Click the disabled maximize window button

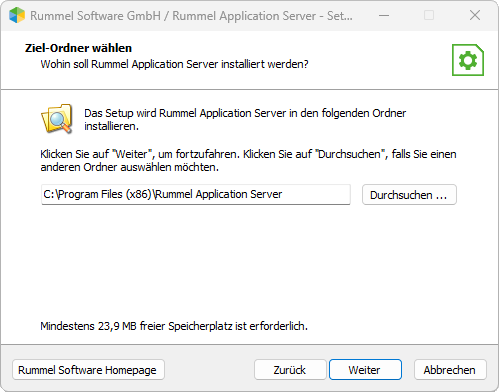[429, 15]
